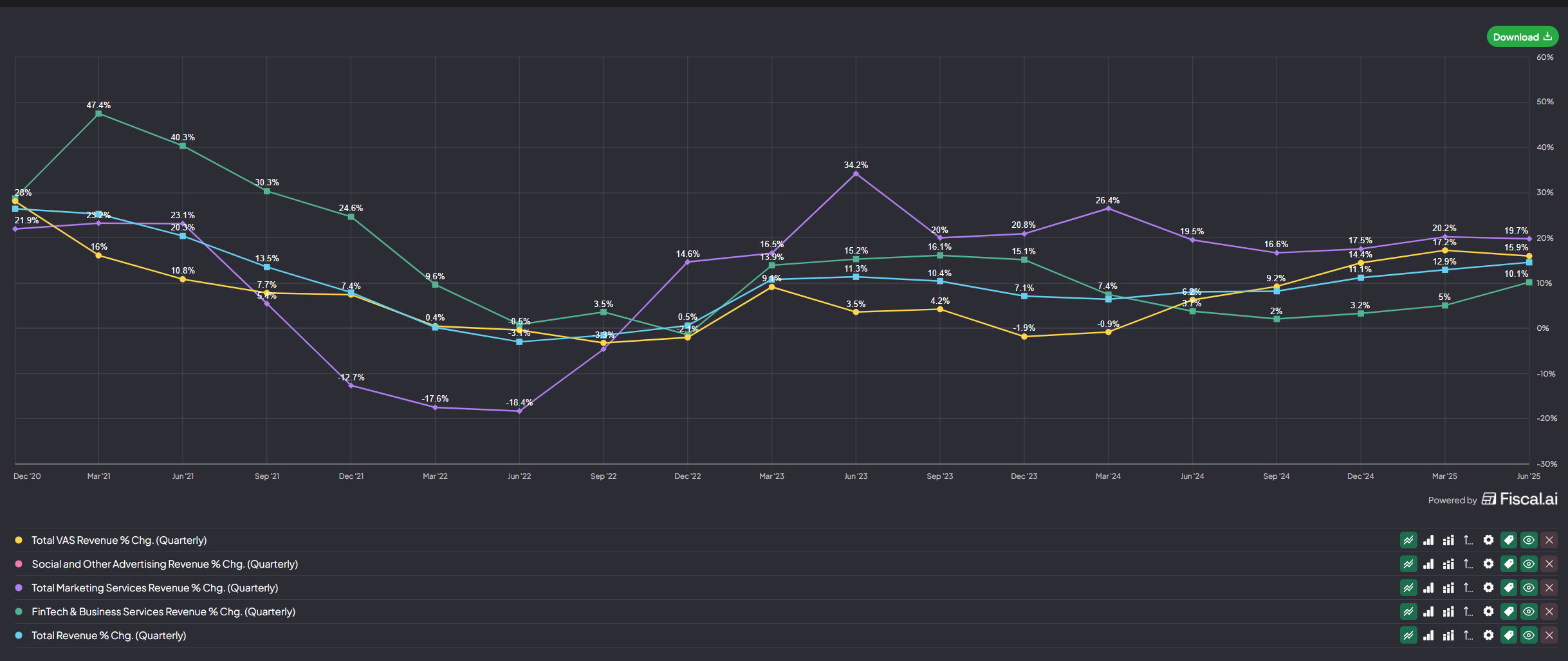Select the FinTech & Business Services Revenue legend entry

click(x=163, y=611)
